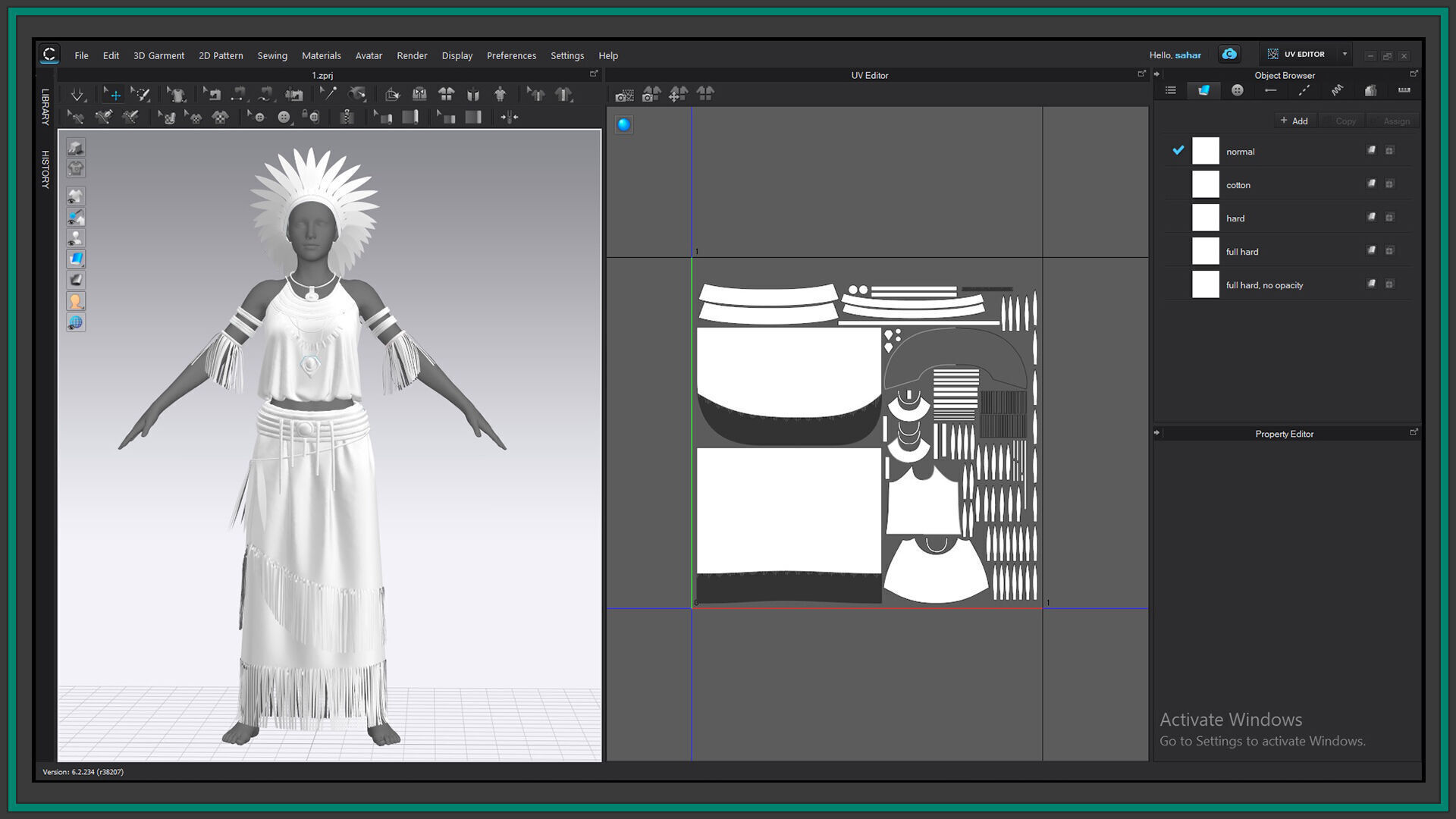This screenshot has height=819, width=1456.
Task: Click the Gizmo arrows icon
Action: pyautogui.click(x=509, y=118)
